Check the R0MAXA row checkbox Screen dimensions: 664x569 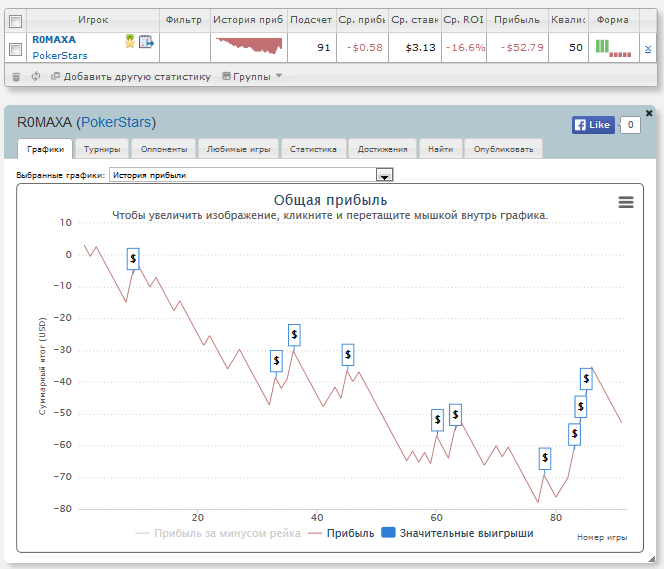[x=15, y=47]
